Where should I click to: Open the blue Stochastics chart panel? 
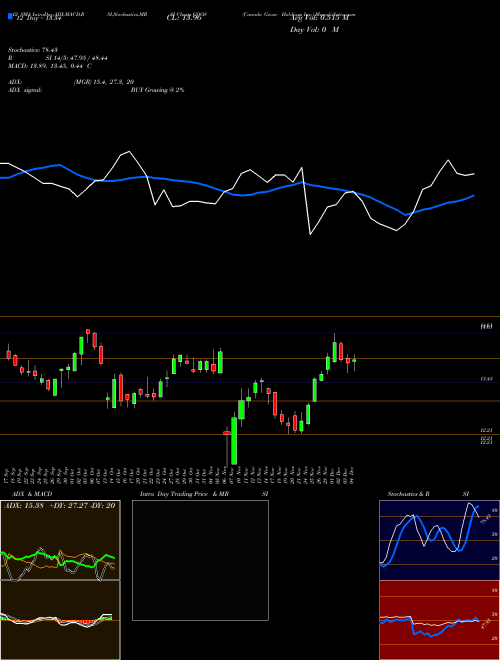(439, 540)
